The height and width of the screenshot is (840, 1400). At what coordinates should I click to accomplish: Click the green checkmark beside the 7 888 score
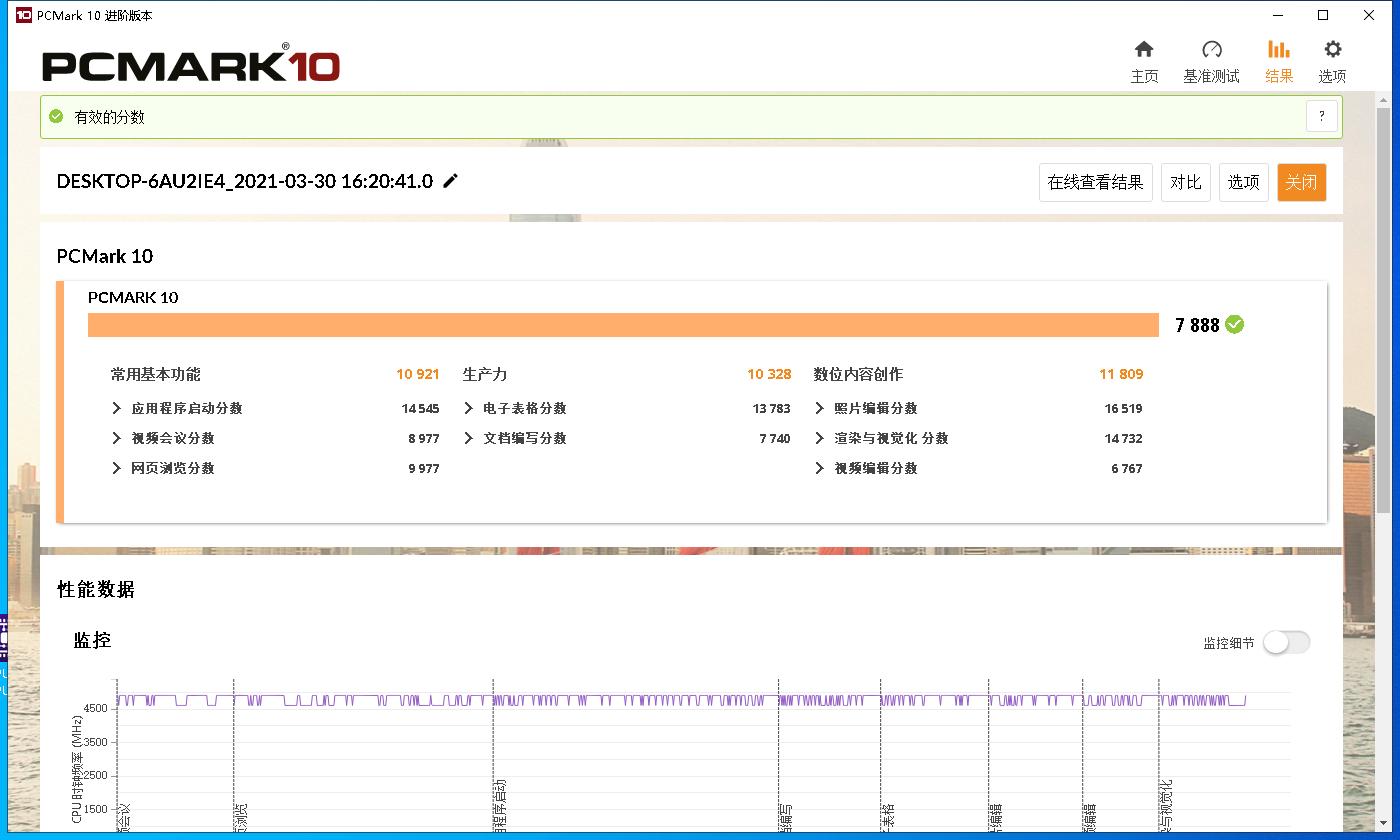pos(1233,324)
